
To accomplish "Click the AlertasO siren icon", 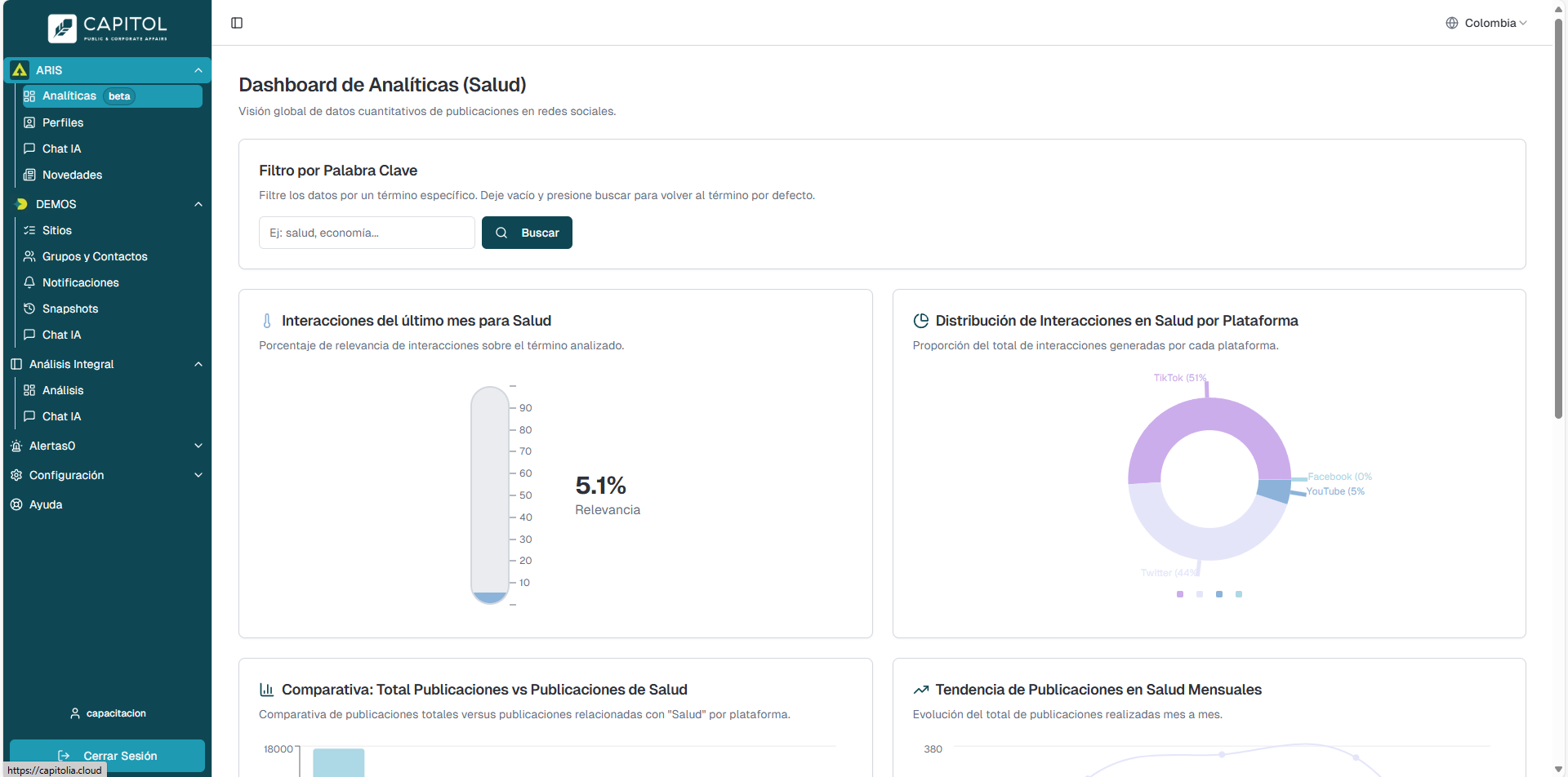I will 16,446.
